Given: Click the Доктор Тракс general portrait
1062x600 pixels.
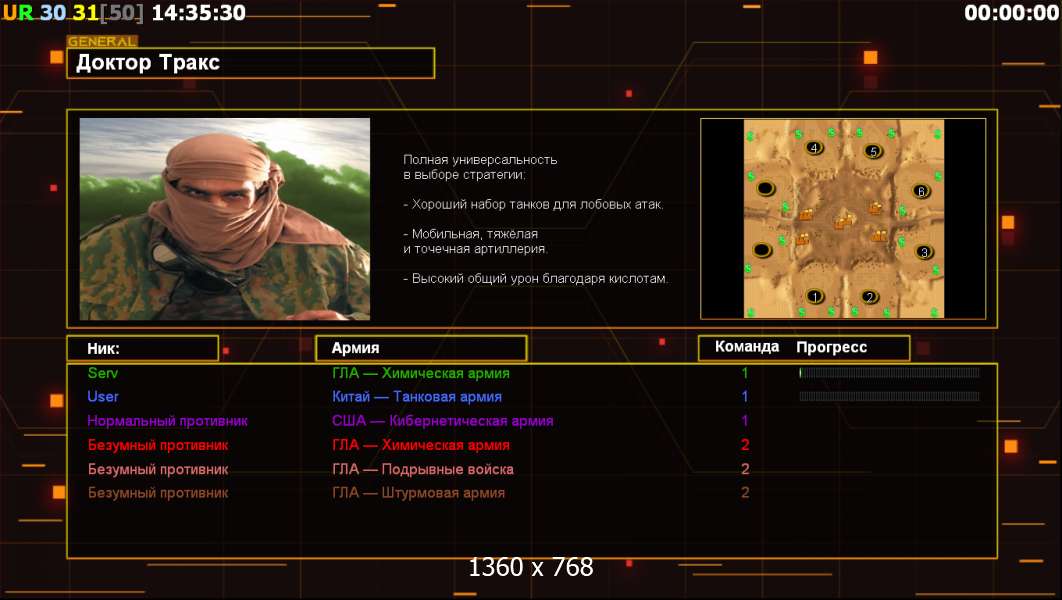Looking at the screenshot, I should click(x=225, y=219).
